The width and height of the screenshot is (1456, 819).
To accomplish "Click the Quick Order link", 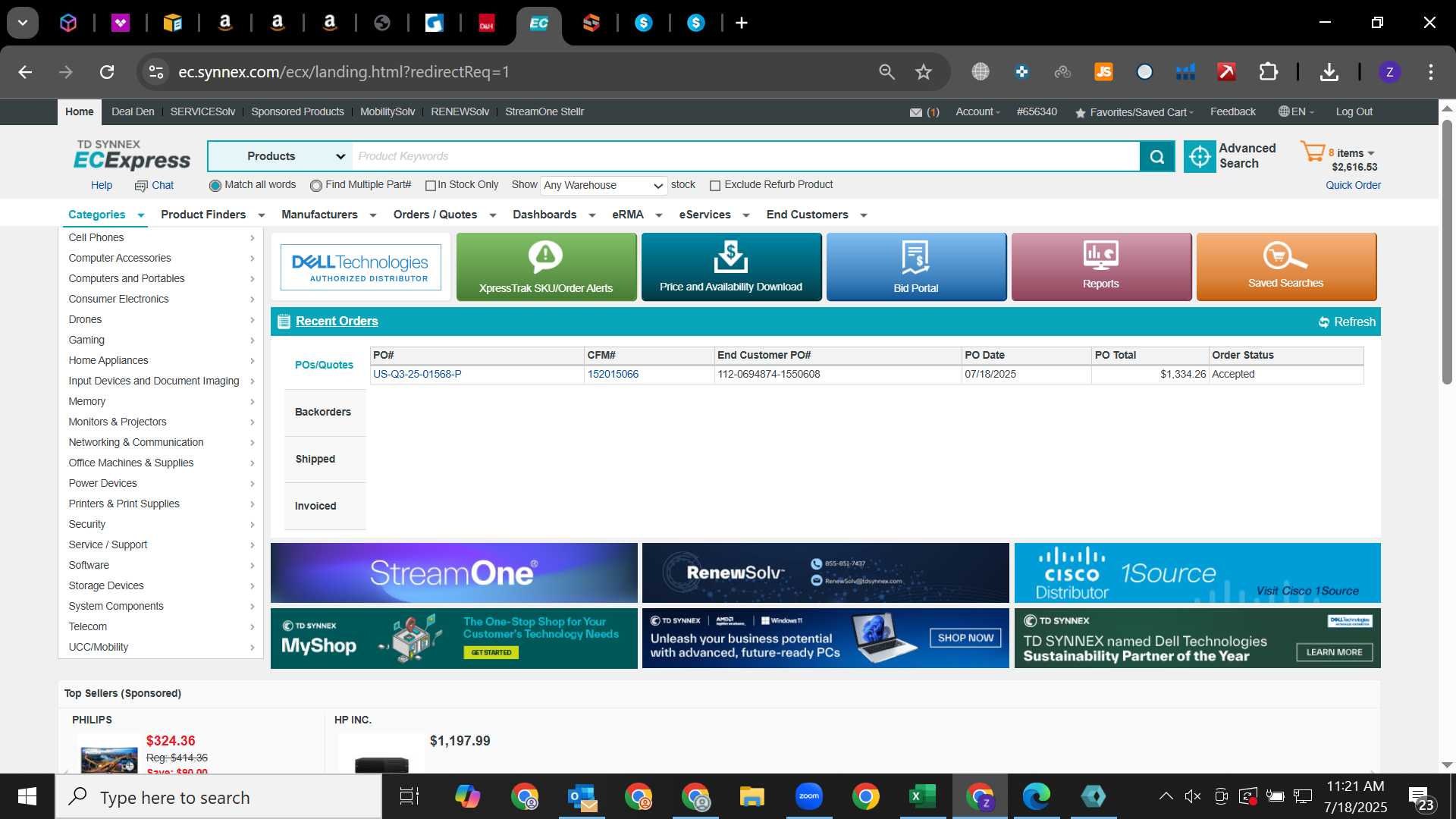I will tap(1353, 186).
